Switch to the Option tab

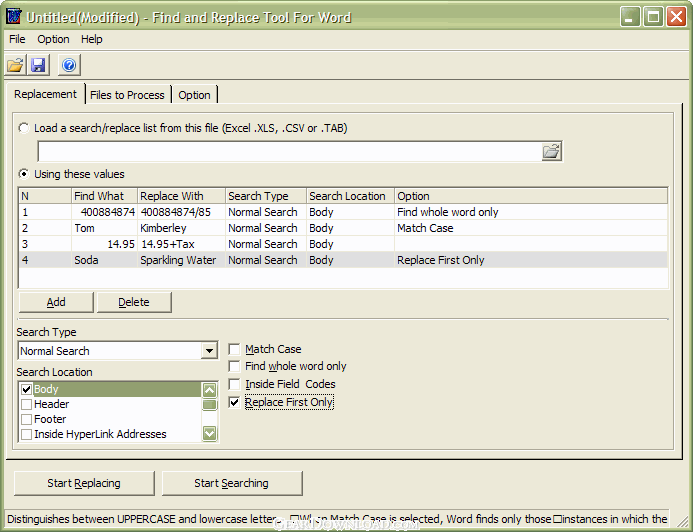(x=194, y=95)
